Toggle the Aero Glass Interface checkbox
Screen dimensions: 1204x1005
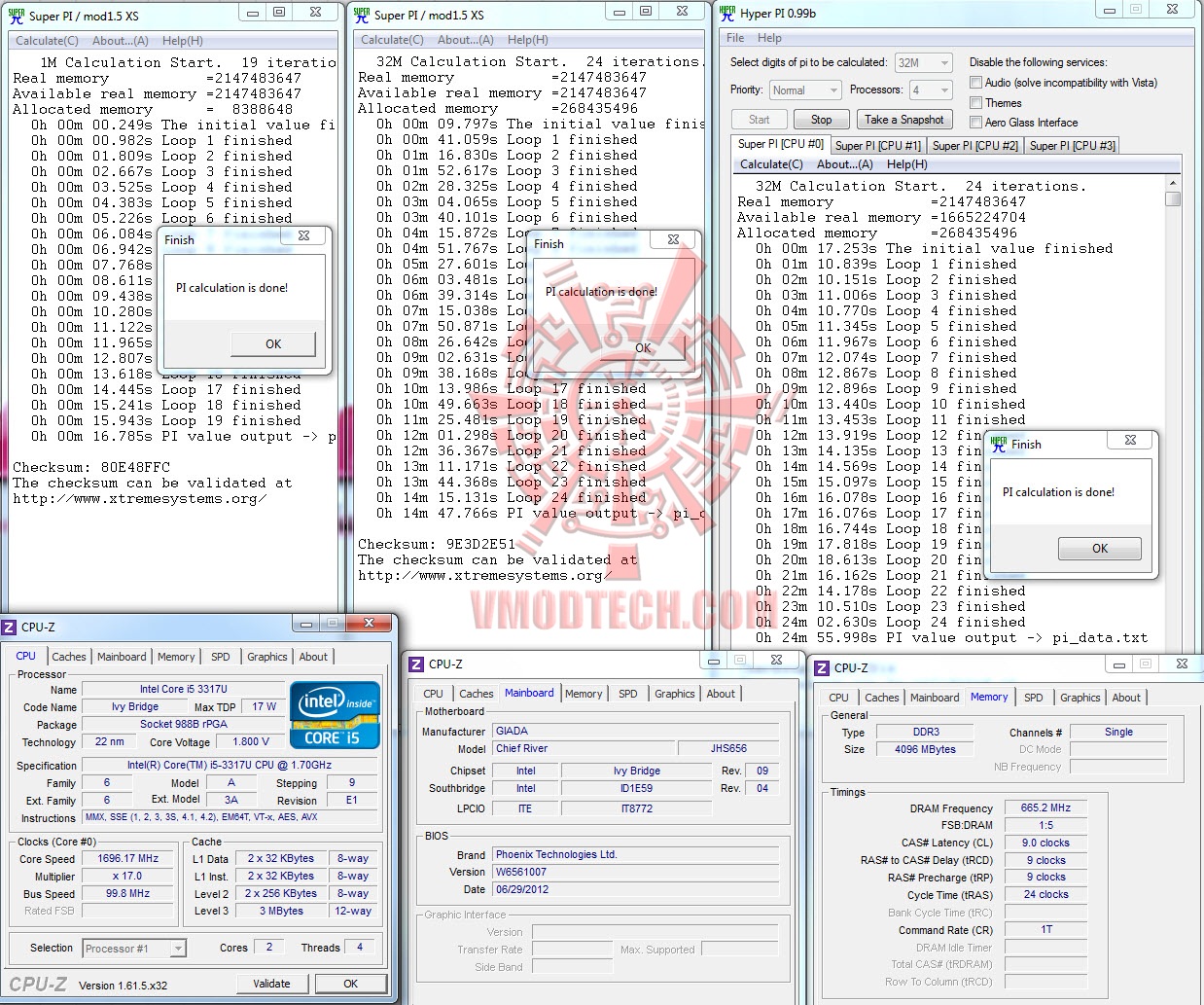(x=975, y=122)
